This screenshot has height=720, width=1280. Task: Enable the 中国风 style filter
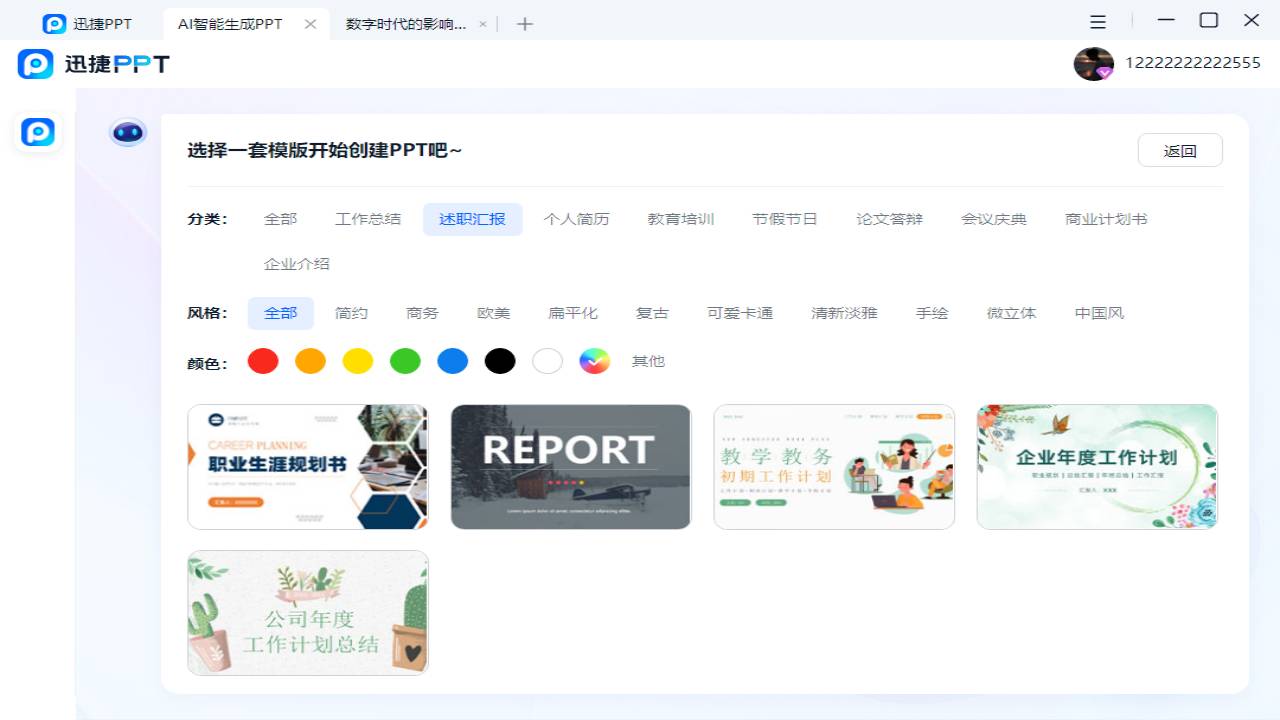coord(1098,312)
